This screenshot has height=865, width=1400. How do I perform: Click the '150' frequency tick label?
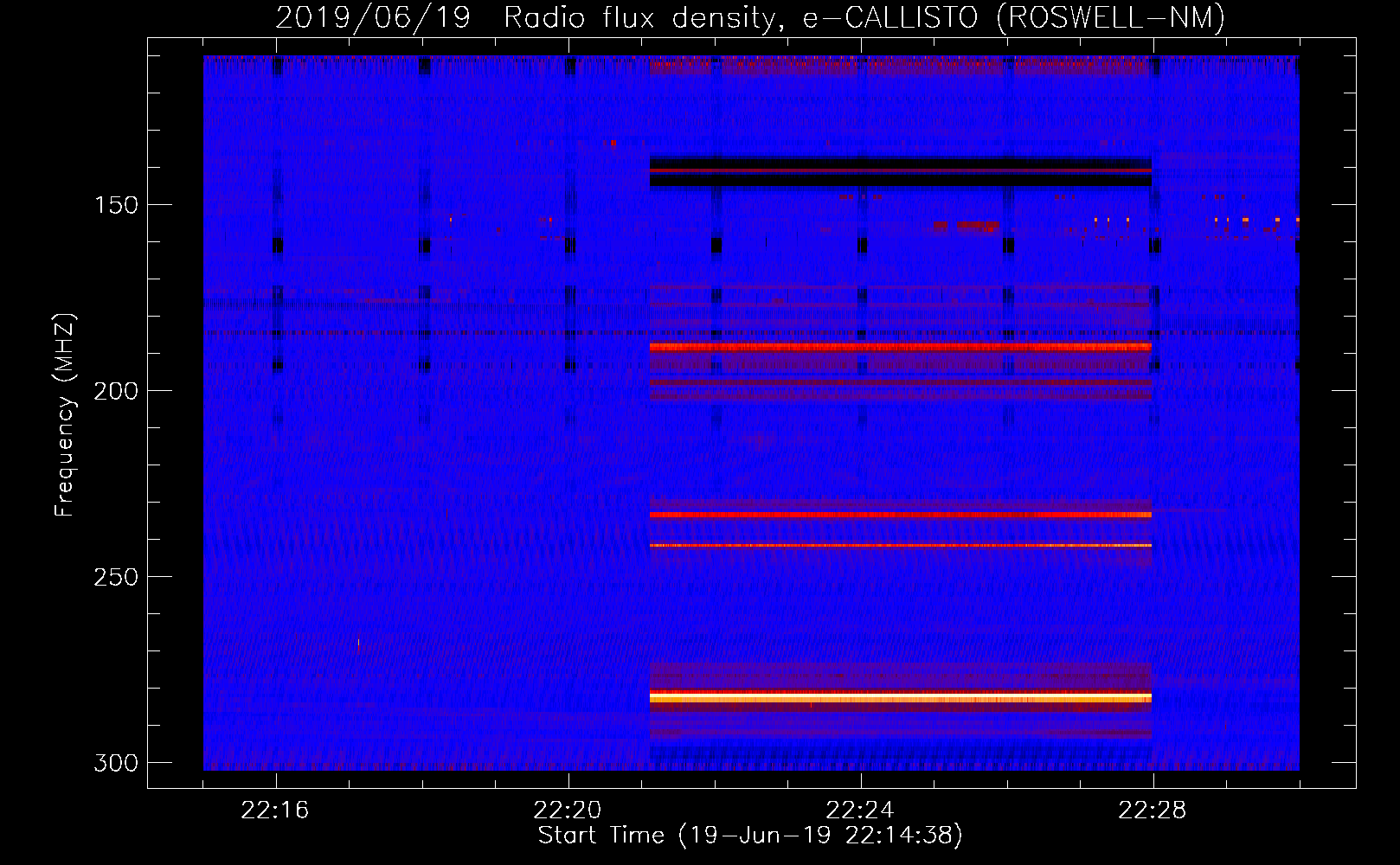[x=116, y=205]
